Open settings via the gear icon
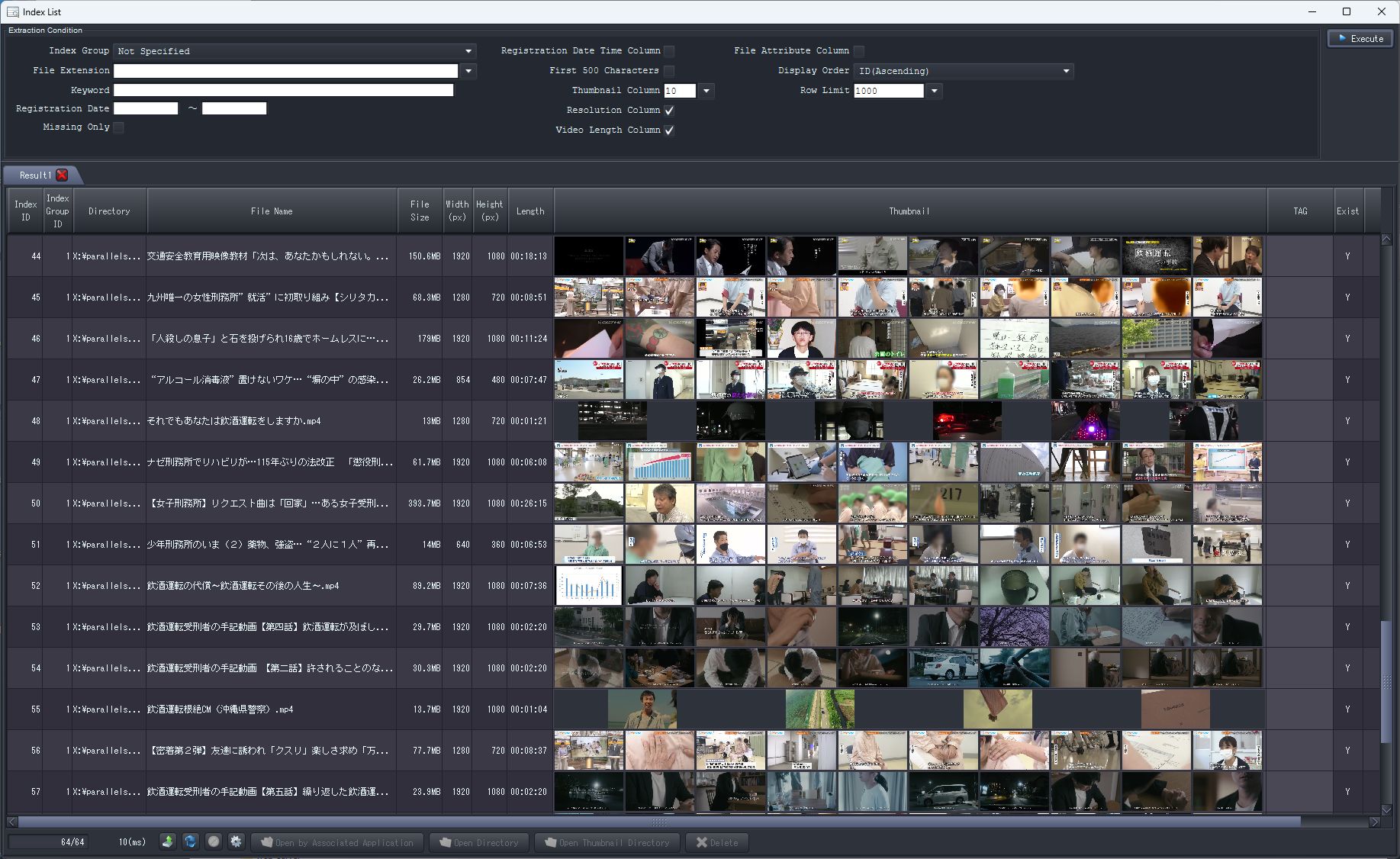The image size is (1400, 859). point(236,841)
